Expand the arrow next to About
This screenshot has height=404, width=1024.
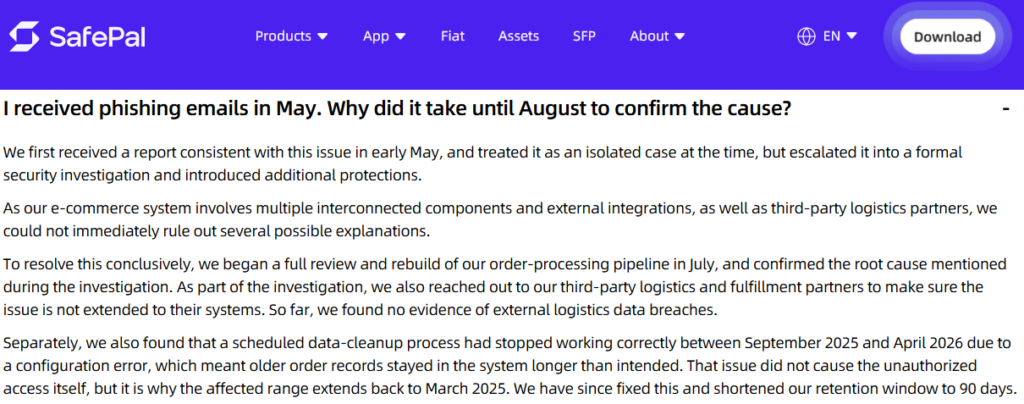pyautogui.click(x=680, y=37)
